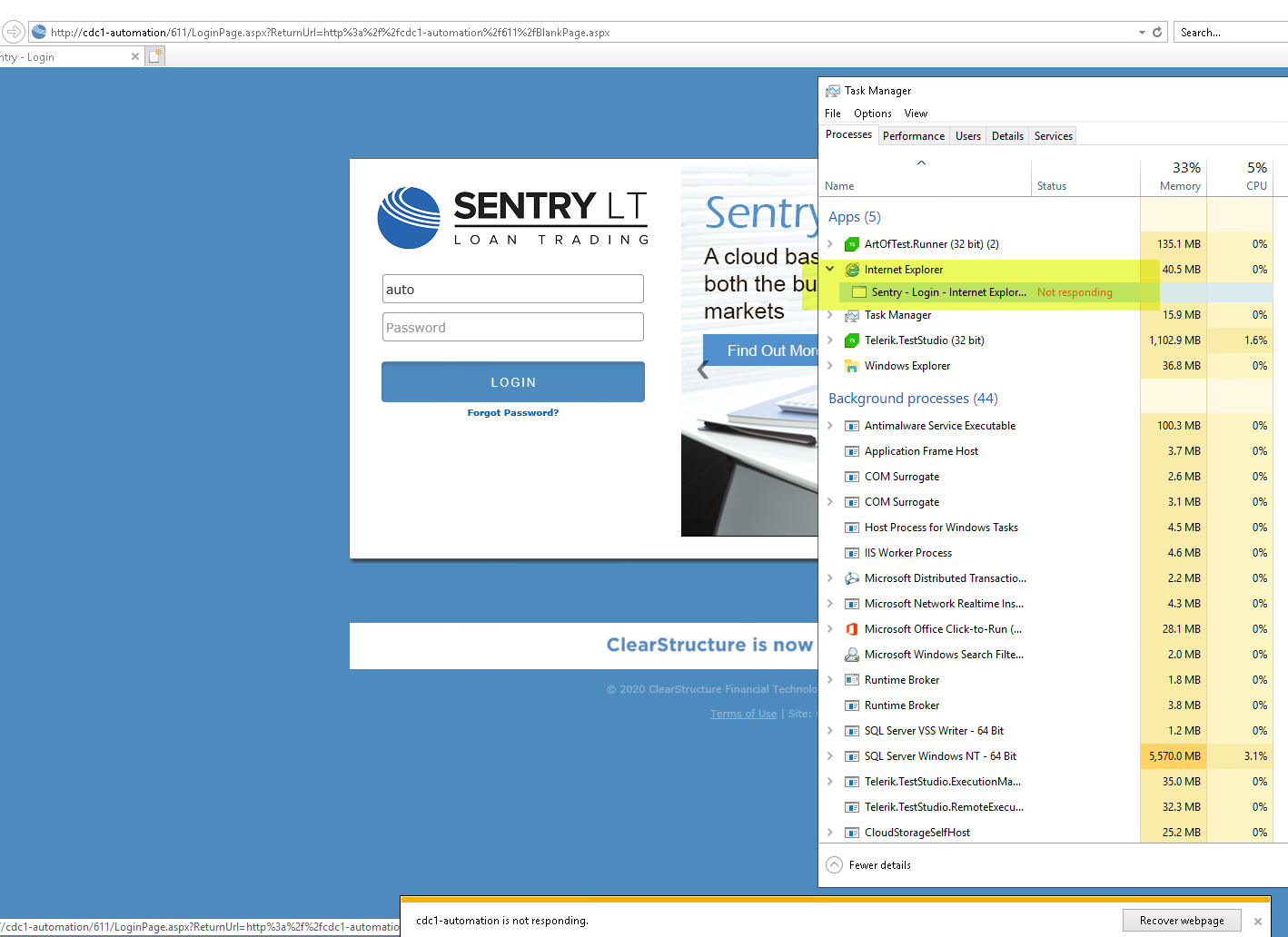
Task: Expand the SQL Server Windows NT entry
Action: [830, 756]
